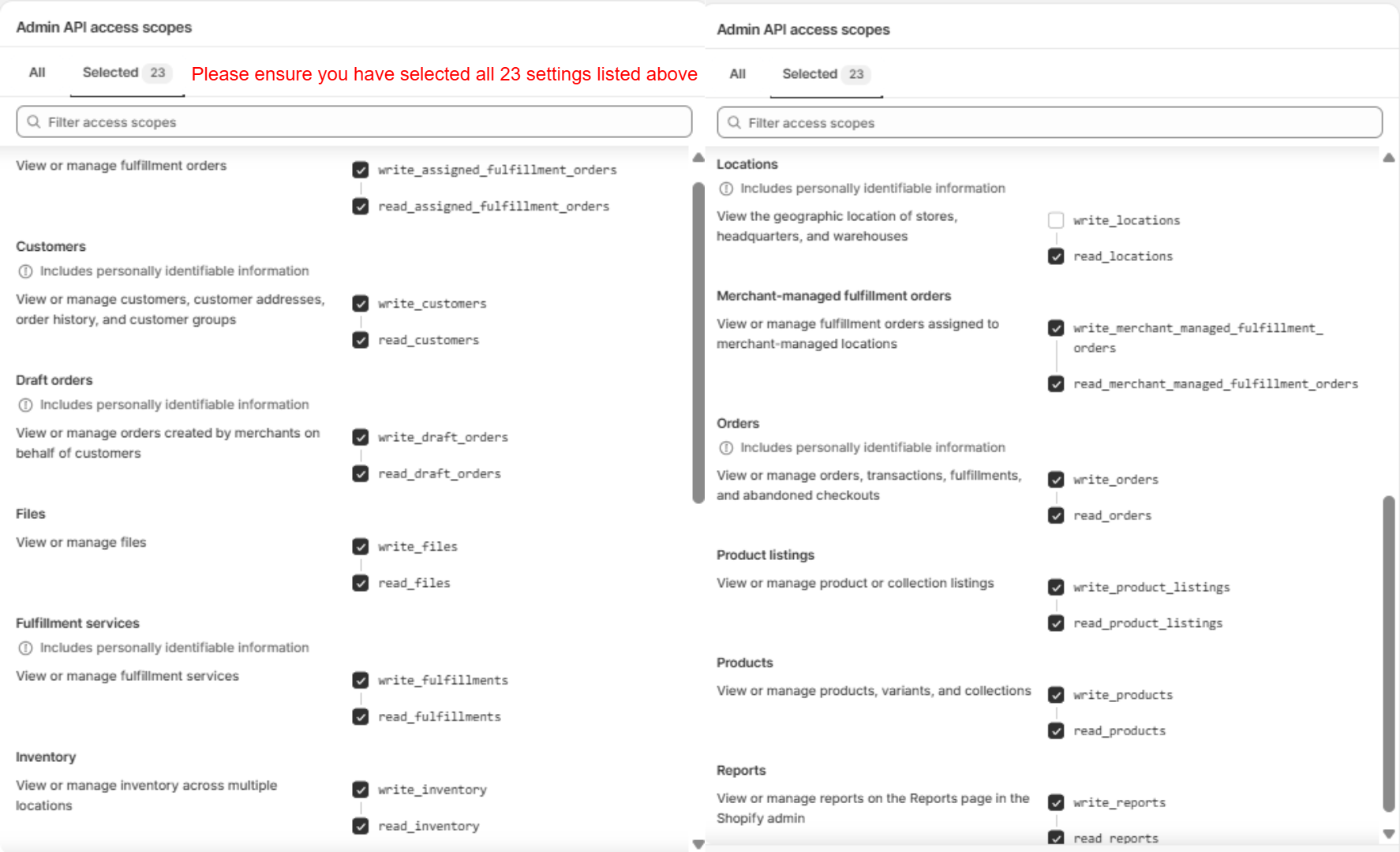Click the right panel scroll down arrow
Image resolution: width=1400 pixels, height=852 pixels.
point(1389,834)
